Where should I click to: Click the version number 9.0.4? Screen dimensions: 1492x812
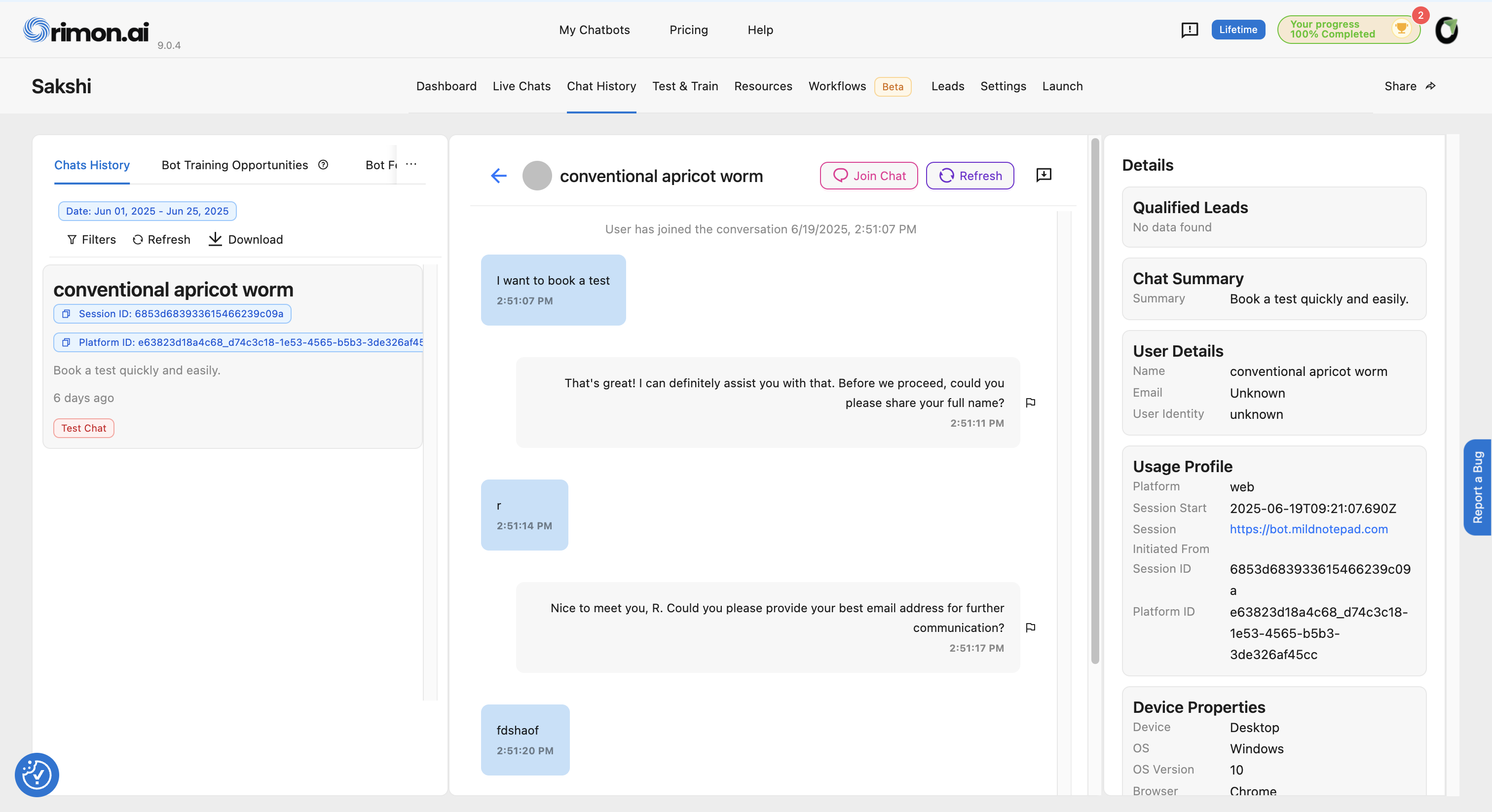[169, 45]
